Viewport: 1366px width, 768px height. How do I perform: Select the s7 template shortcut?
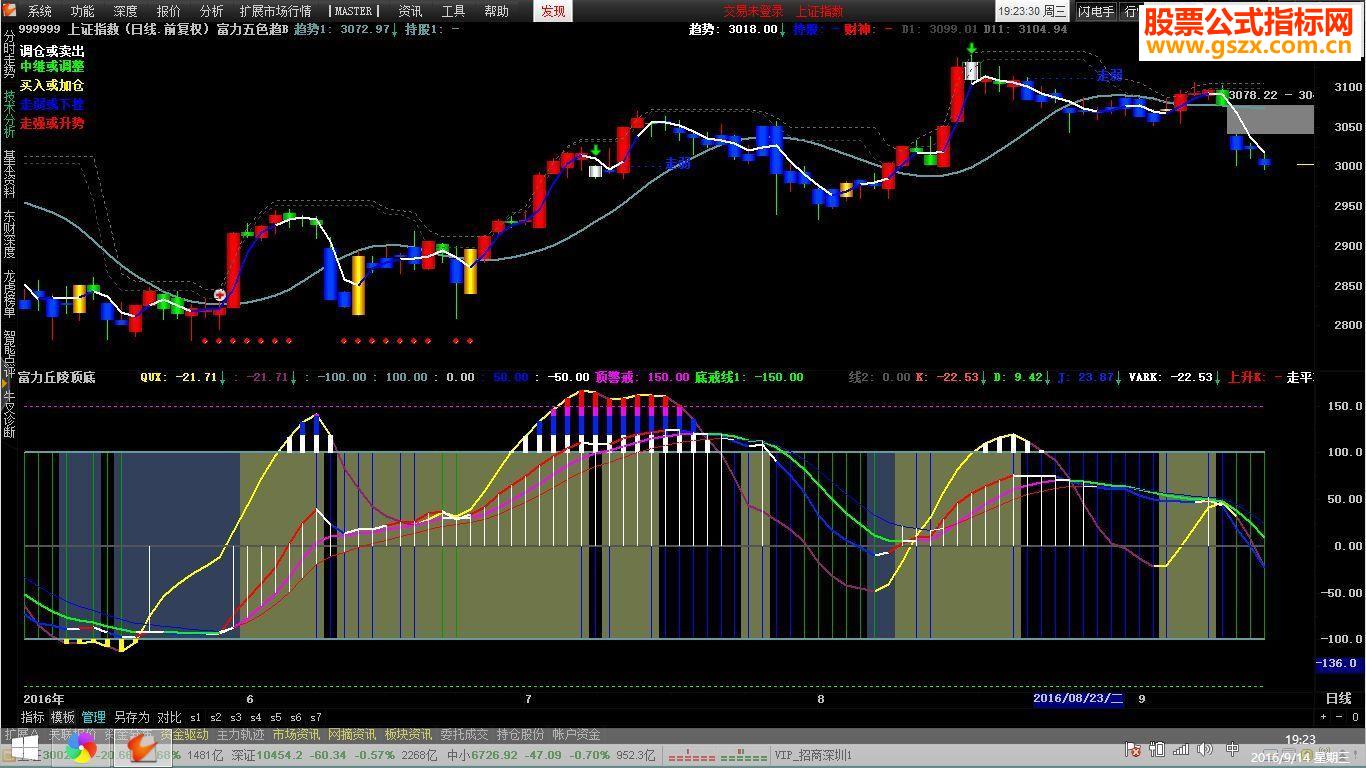[315, 717]
